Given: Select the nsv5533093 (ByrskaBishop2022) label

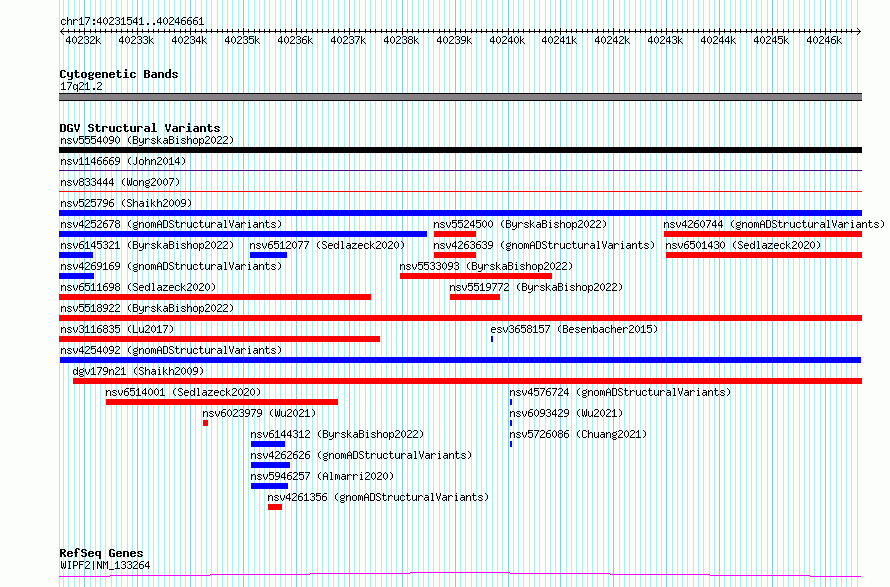Looking at the screenshot, I should click(x=486, y=266).
